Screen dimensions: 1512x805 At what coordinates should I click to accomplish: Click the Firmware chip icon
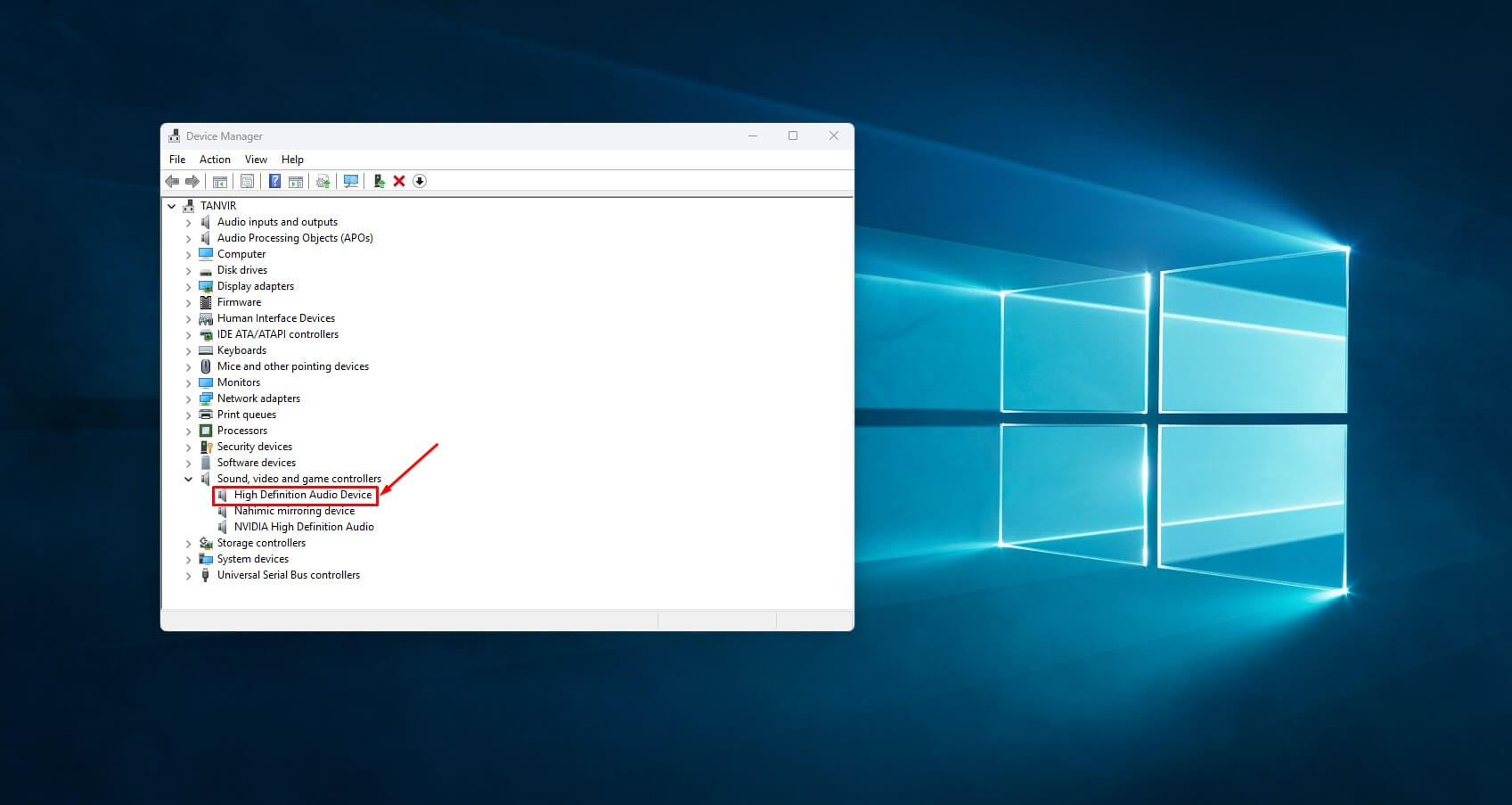(x=206, y=302)
